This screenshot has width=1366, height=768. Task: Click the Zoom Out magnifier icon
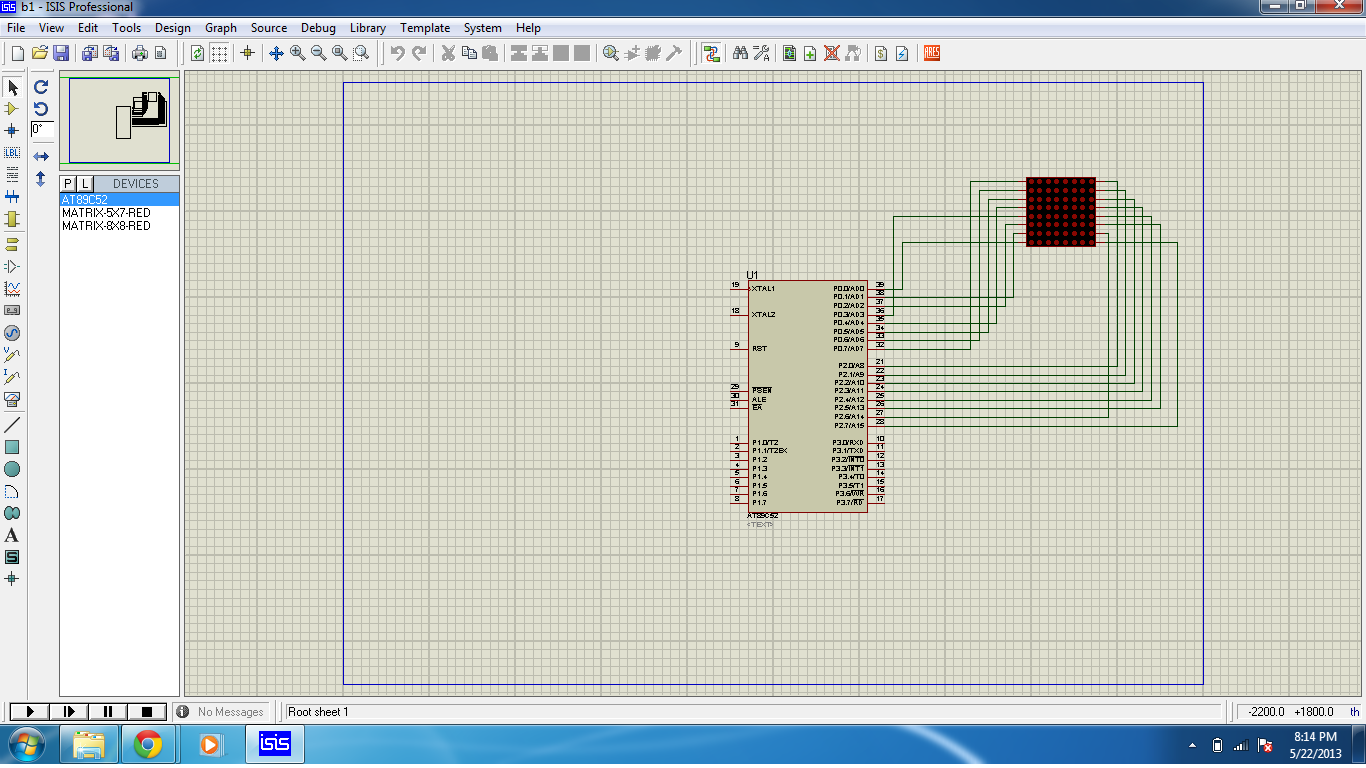pos(318,53)
